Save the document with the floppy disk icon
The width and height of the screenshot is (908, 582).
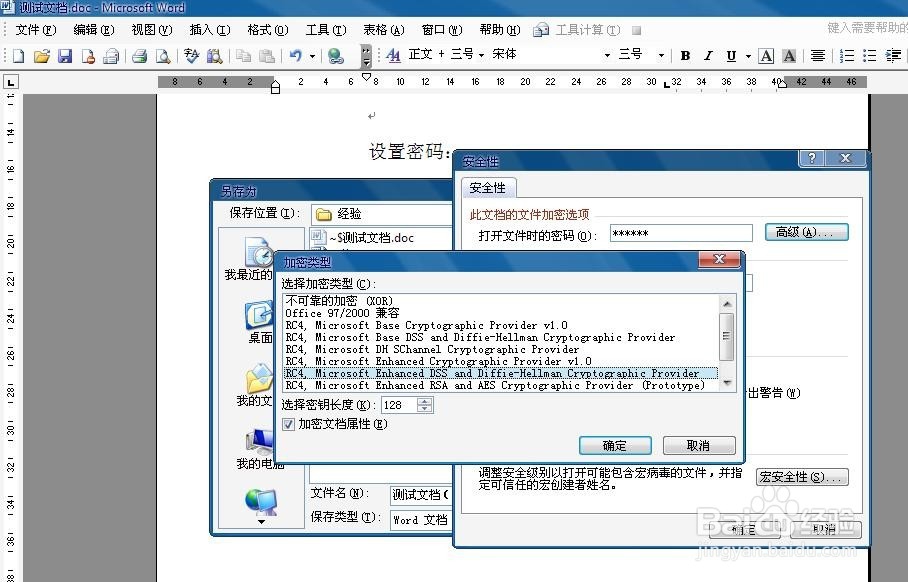click(65, 56)
